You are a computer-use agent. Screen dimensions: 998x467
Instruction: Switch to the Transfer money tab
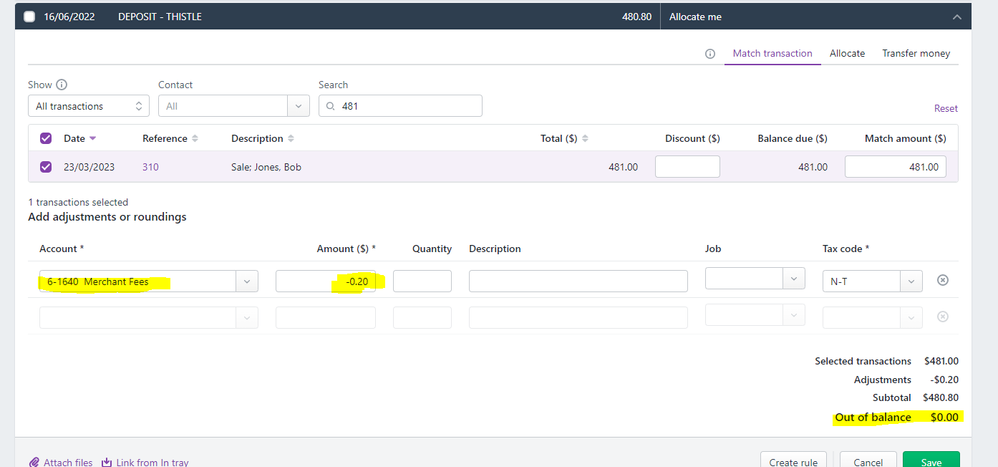point(915,53)
